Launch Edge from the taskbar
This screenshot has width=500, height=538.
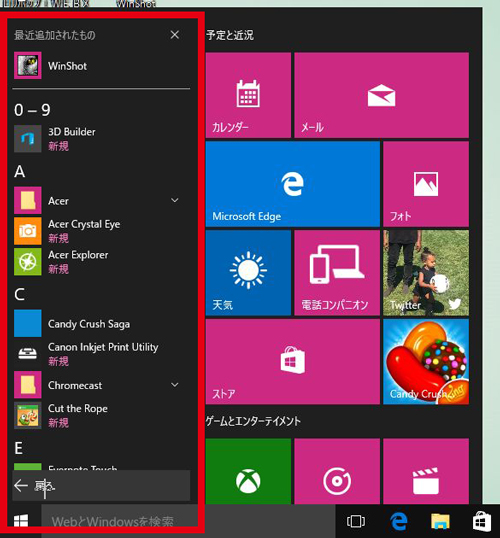pos(399,521)
